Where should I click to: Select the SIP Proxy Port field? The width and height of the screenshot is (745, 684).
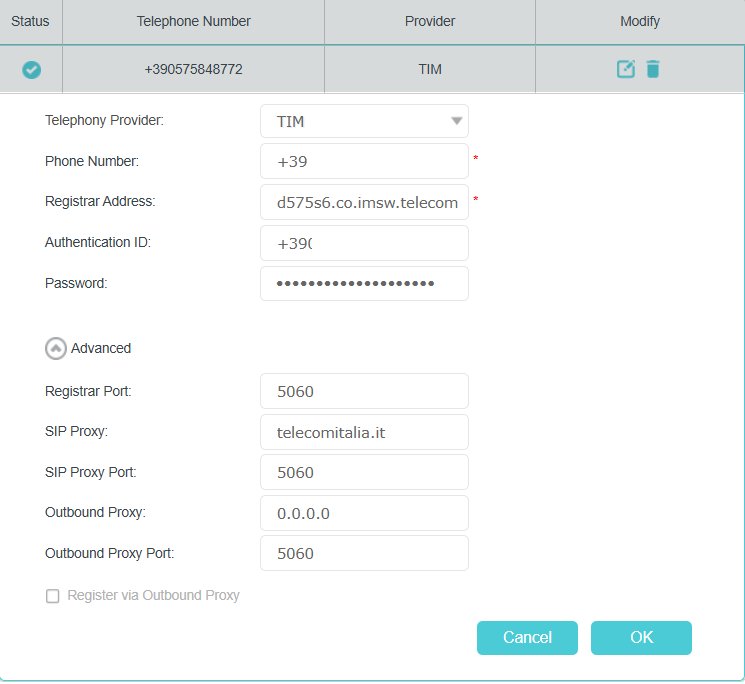pyautogui.click(x=364, y=472)
